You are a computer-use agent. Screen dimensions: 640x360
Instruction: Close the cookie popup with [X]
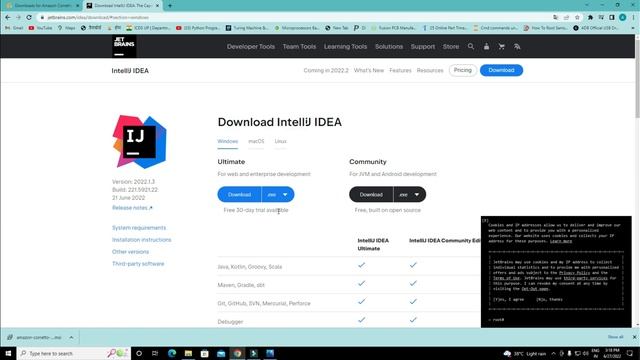pos(485,220)
